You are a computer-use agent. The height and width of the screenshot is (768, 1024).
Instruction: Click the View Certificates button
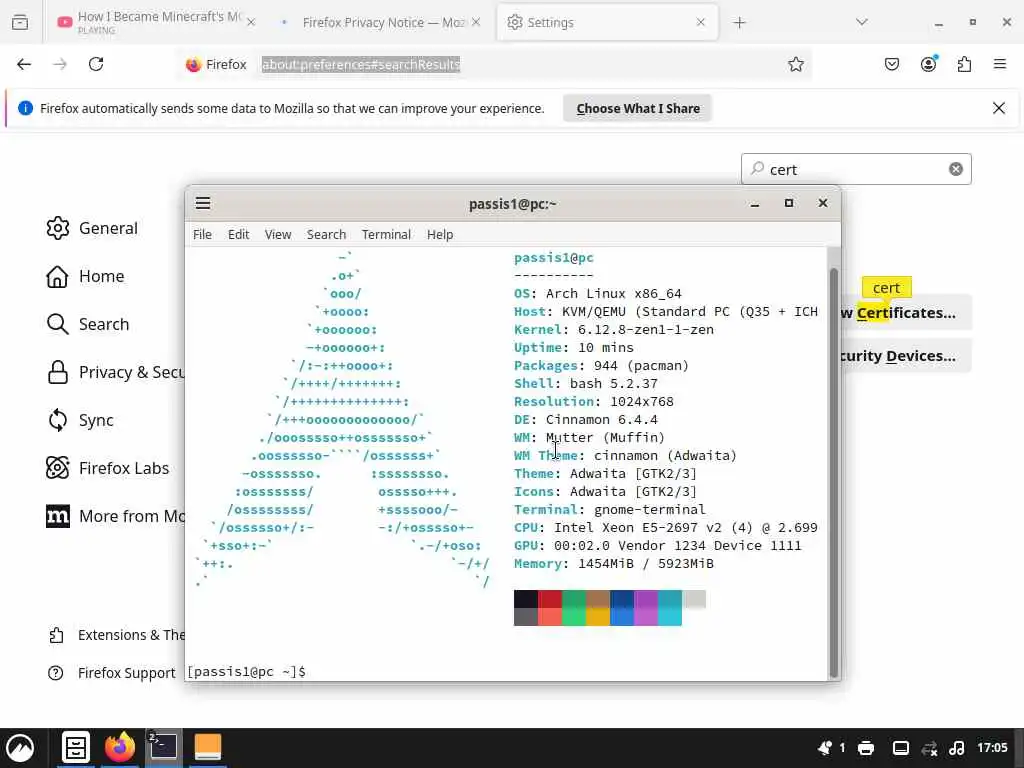click(x=906, y=313)
